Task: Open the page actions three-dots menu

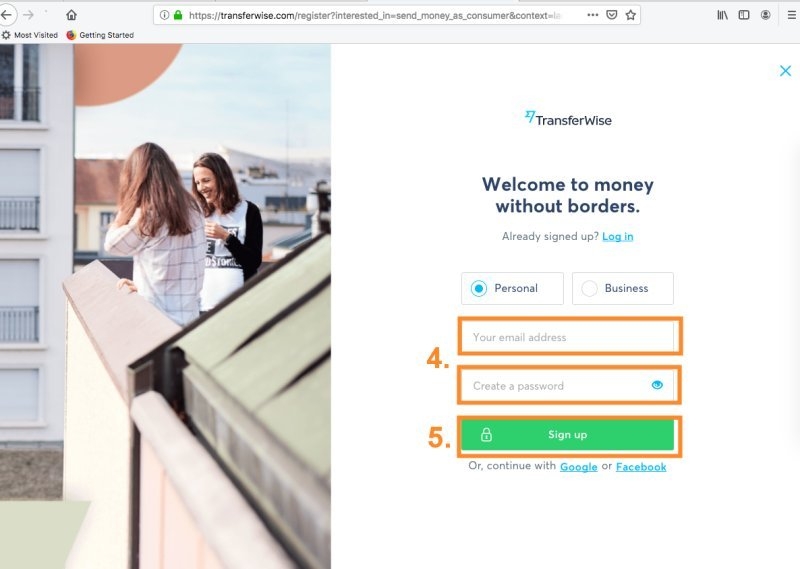Action: coord(592,15)
